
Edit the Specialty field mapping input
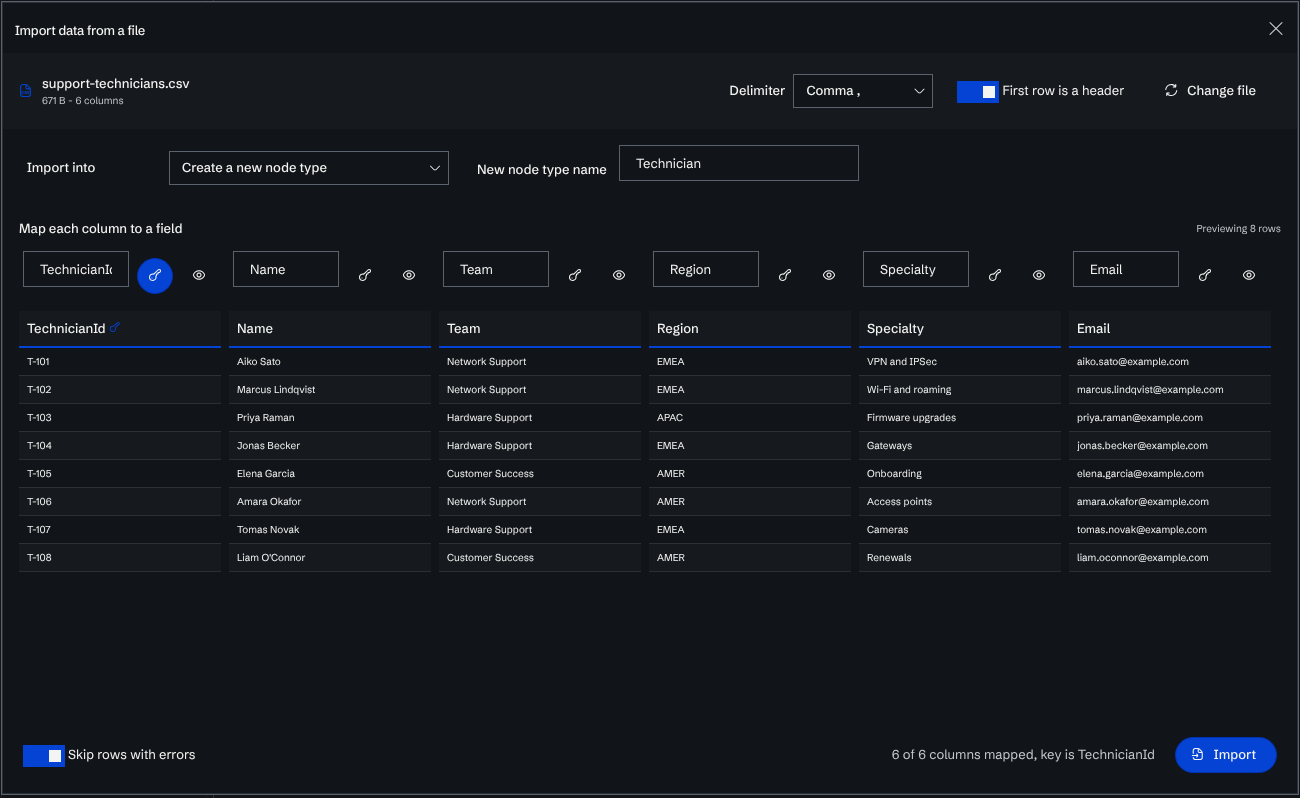916,269
